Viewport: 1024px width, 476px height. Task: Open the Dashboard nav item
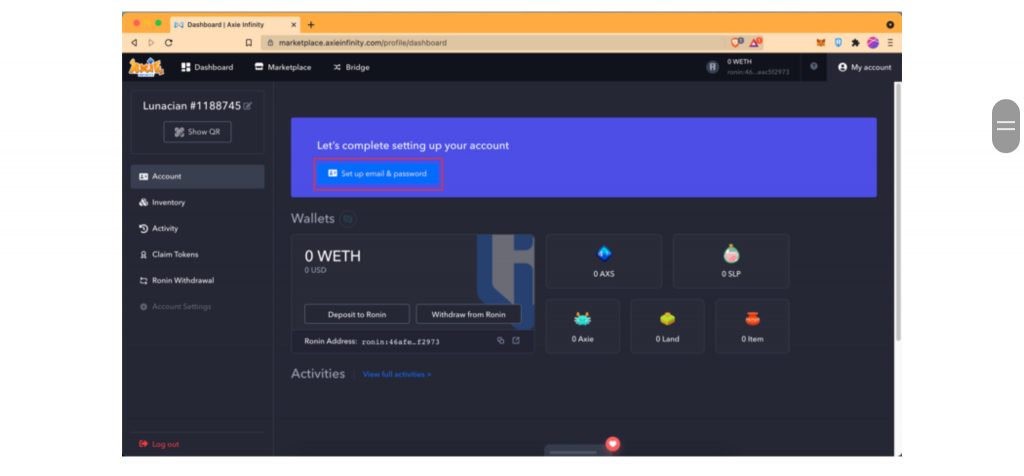[x=207, y=67]
